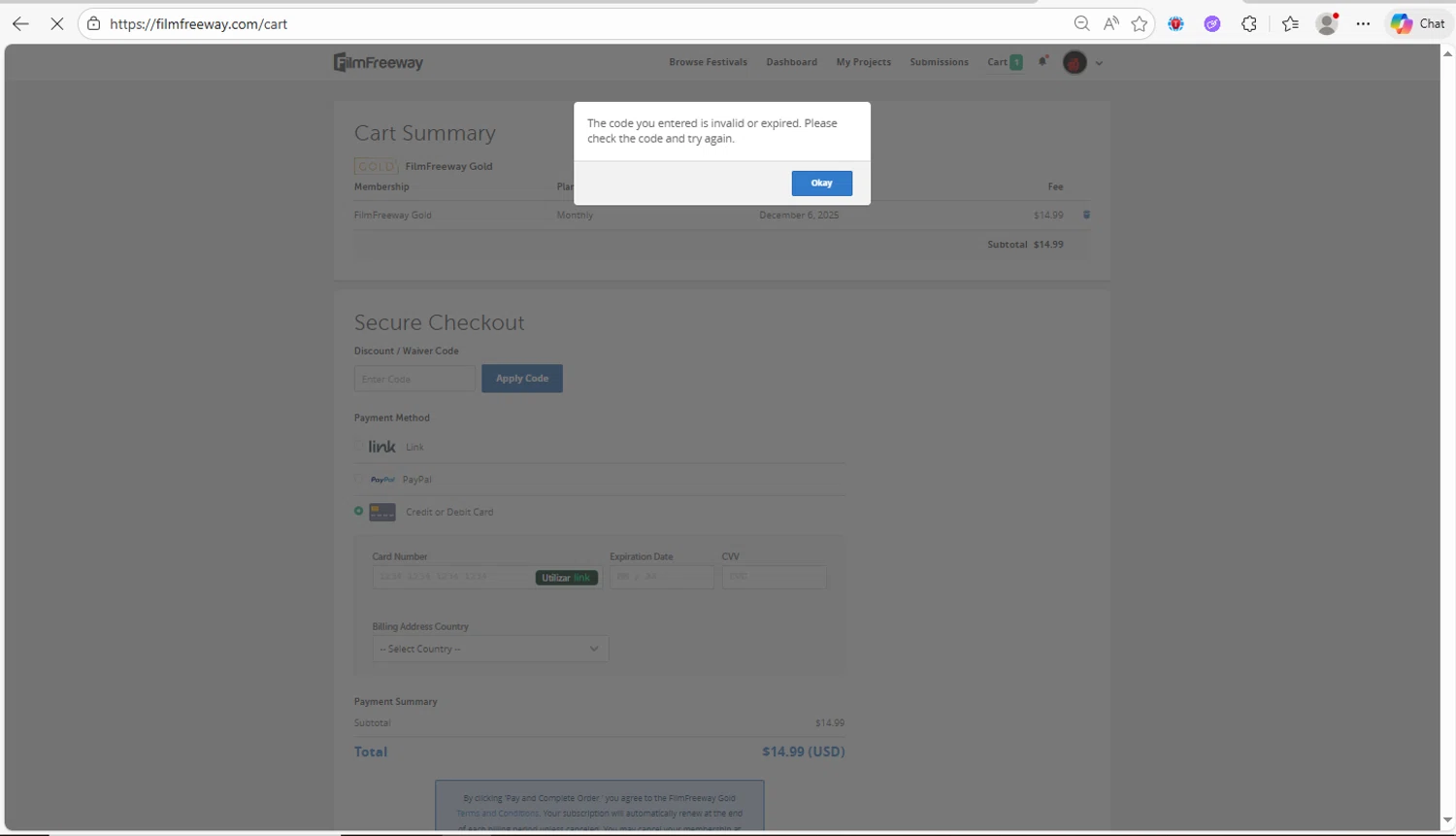Select the Link payment radio button
Screen dimensions: 1456x836
358,447
